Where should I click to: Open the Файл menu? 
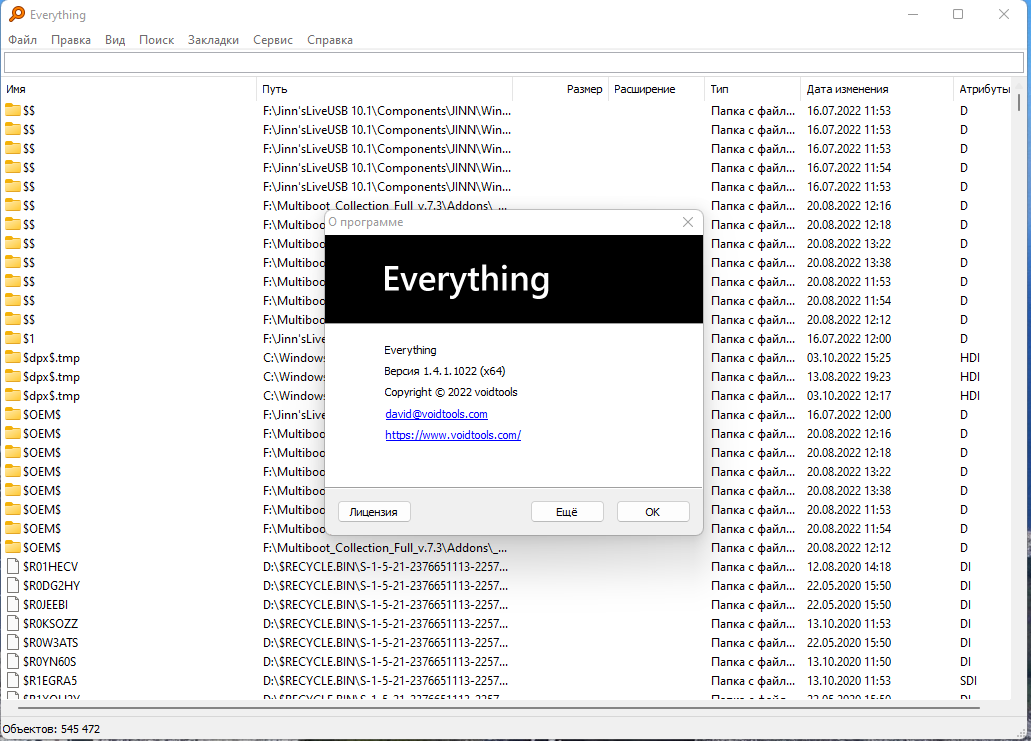pyautogui.click(x=22, y=40)
